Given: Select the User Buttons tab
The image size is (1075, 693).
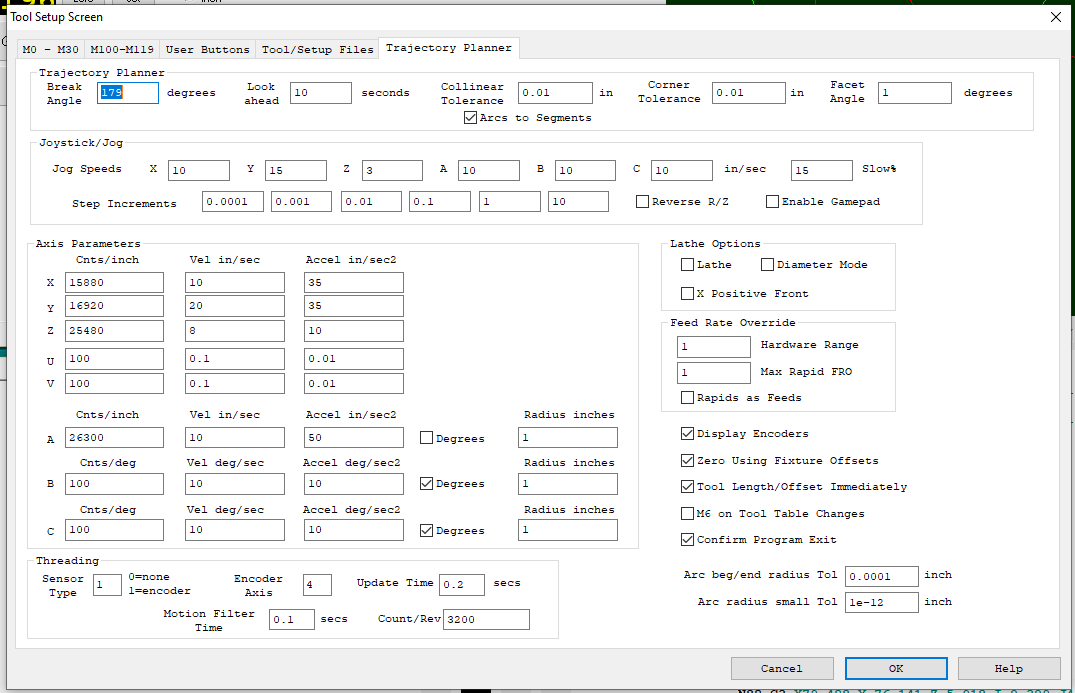Looking at the screenshot, I should pos(207,49).
